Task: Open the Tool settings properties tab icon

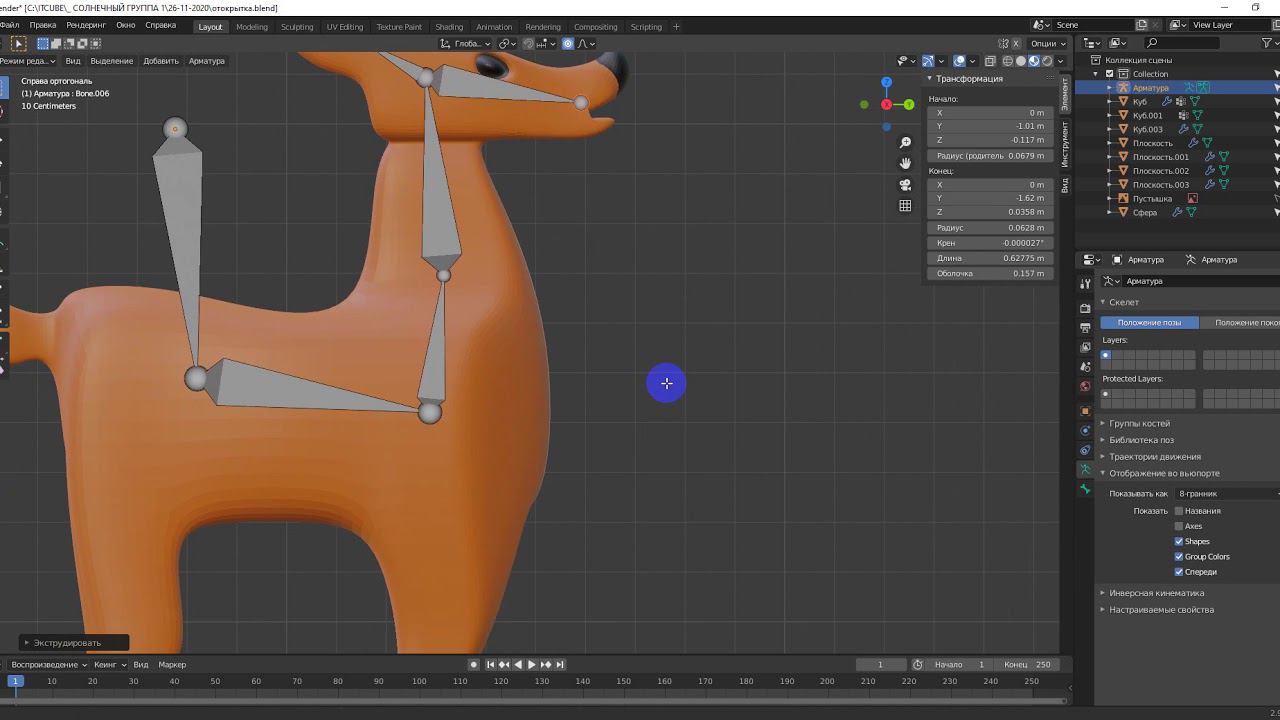Action: [x=1085, y=284]
